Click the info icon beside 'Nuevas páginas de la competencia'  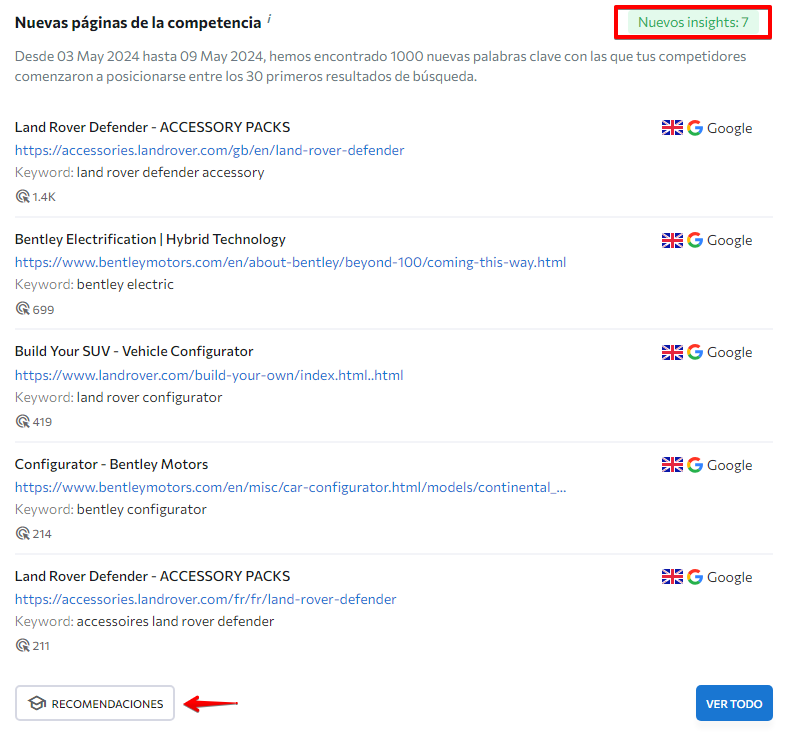pyautogui.click(x=269, y=19)
